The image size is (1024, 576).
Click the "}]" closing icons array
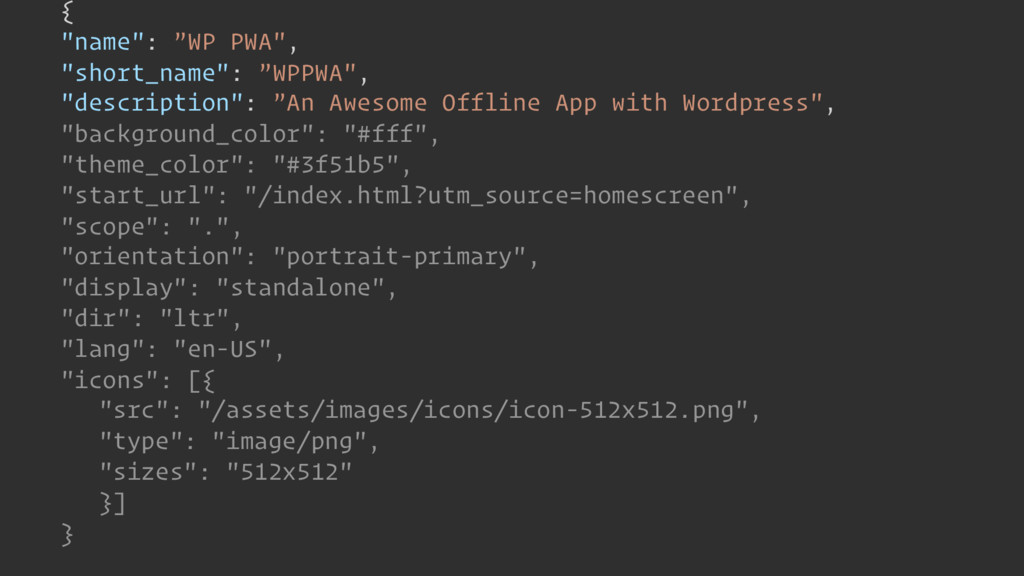point(112,503)
